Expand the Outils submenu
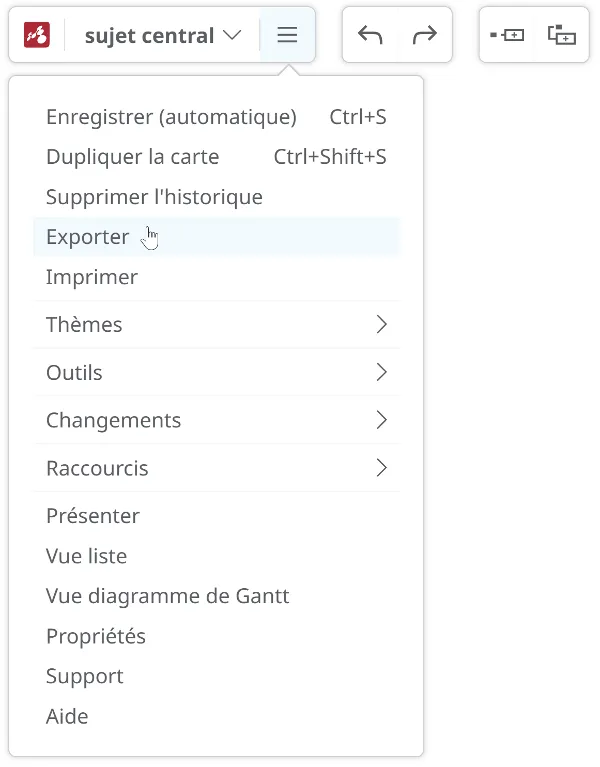Image resolution: width=600 pixels, height=767 pixels. click(217, 372)
